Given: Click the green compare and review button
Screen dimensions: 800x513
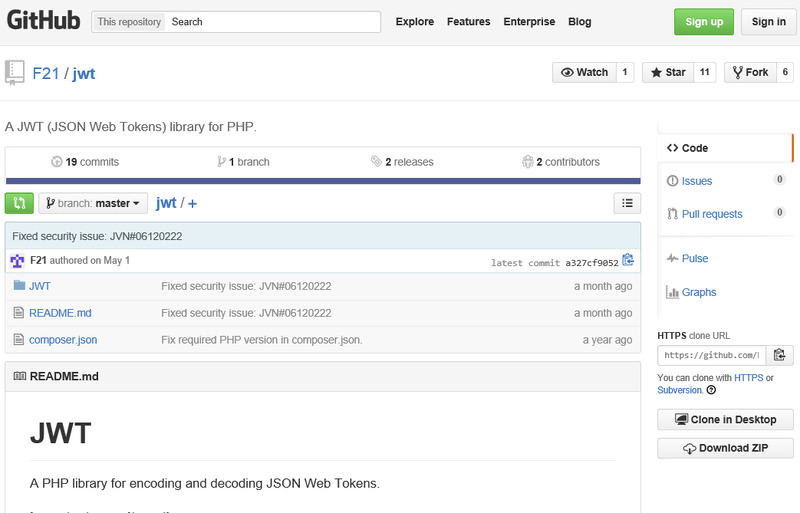Looking at the screenshot, I should point(19,203).
